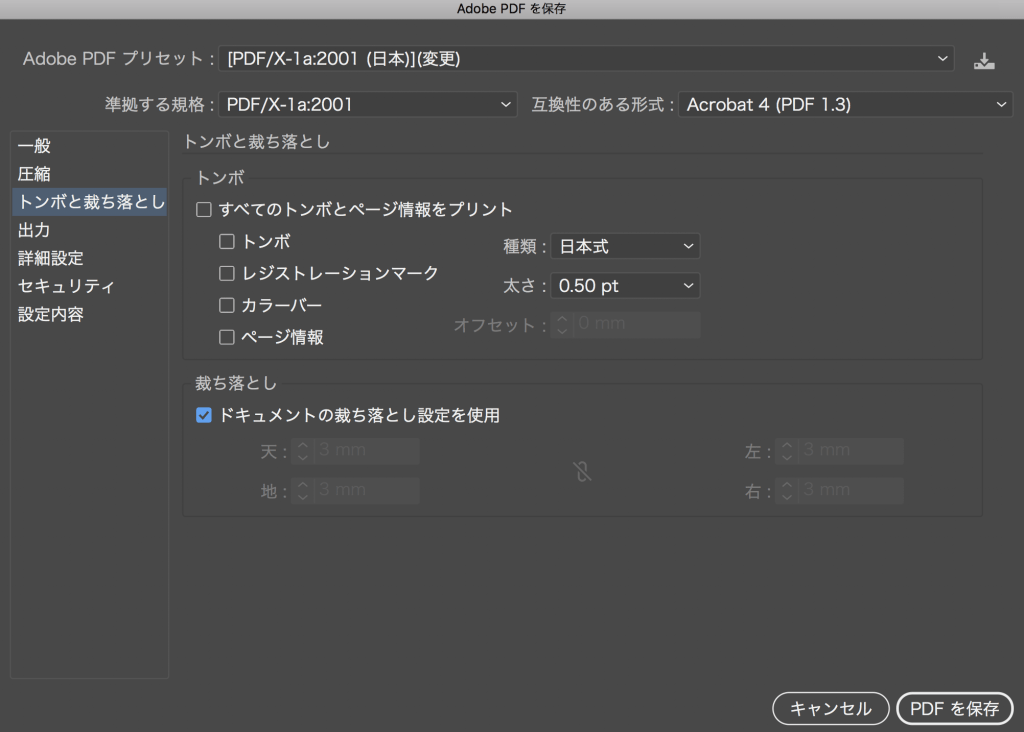
Task: Click the PDF を保存 button
Action: [954, 708]
